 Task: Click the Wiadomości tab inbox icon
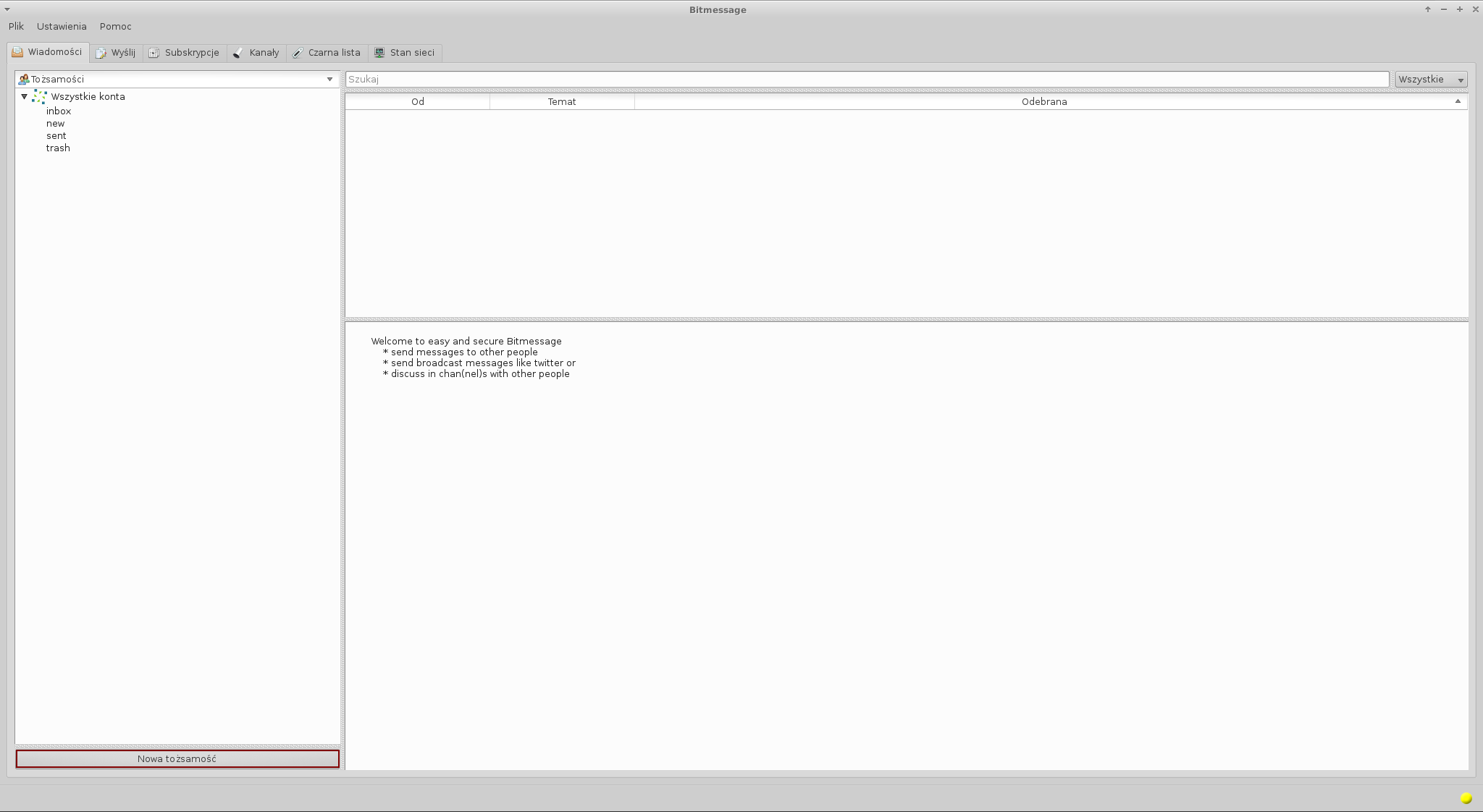click(x=17, y=52)
